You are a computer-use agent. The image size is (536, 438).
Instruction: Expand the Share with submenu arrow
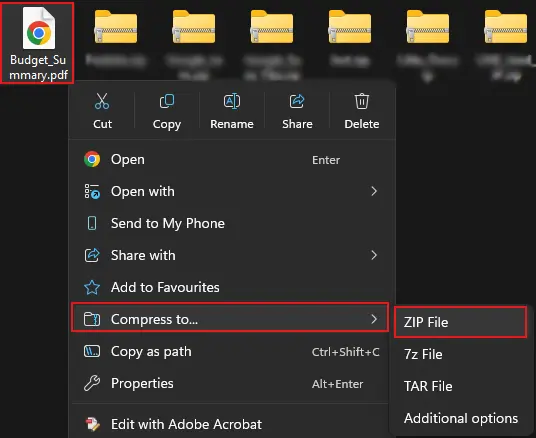pyautogui.click(x=374, y=255)
